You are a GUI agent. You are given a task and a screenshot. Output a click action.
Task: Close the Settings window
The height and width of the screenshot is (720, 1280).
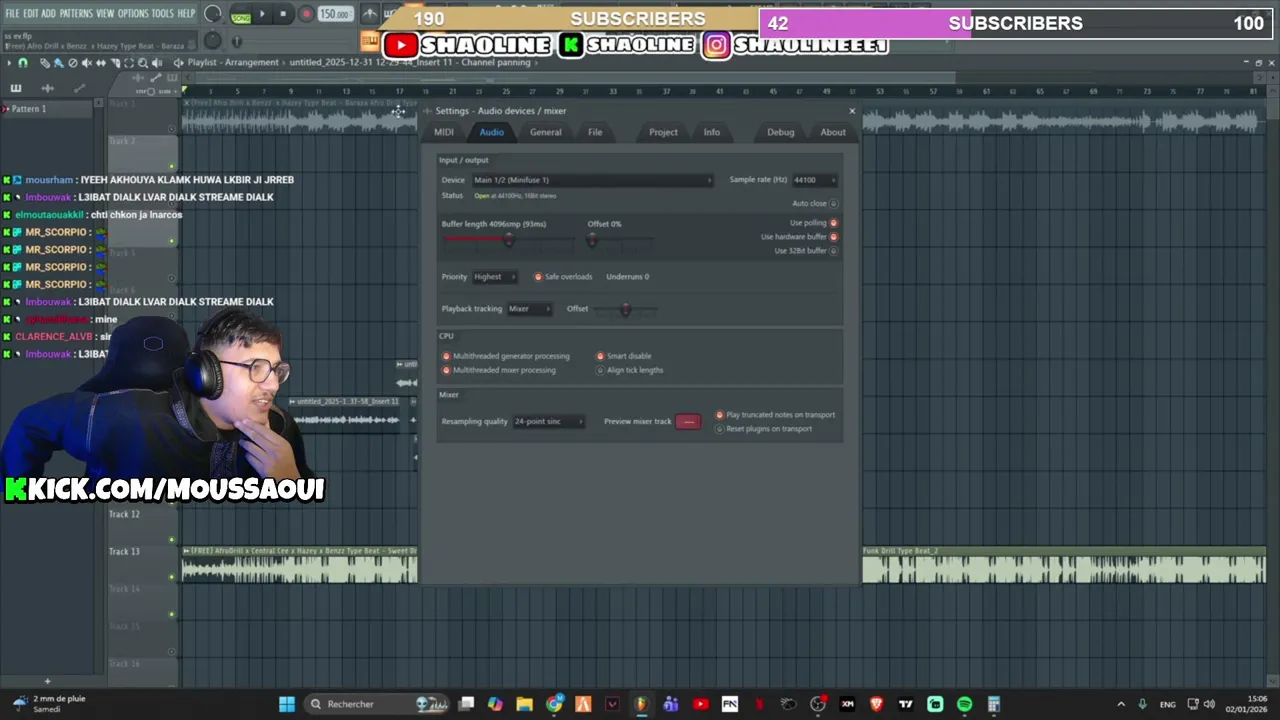pos(852,111)
